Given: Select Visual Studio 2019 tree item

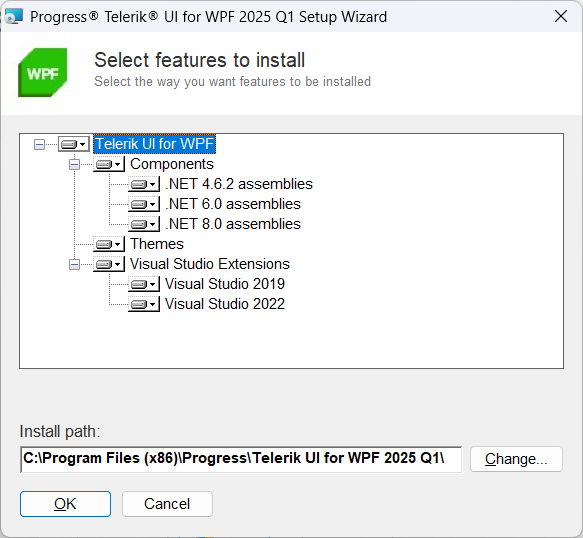Looking at the screenshot, I should point(225,284).
